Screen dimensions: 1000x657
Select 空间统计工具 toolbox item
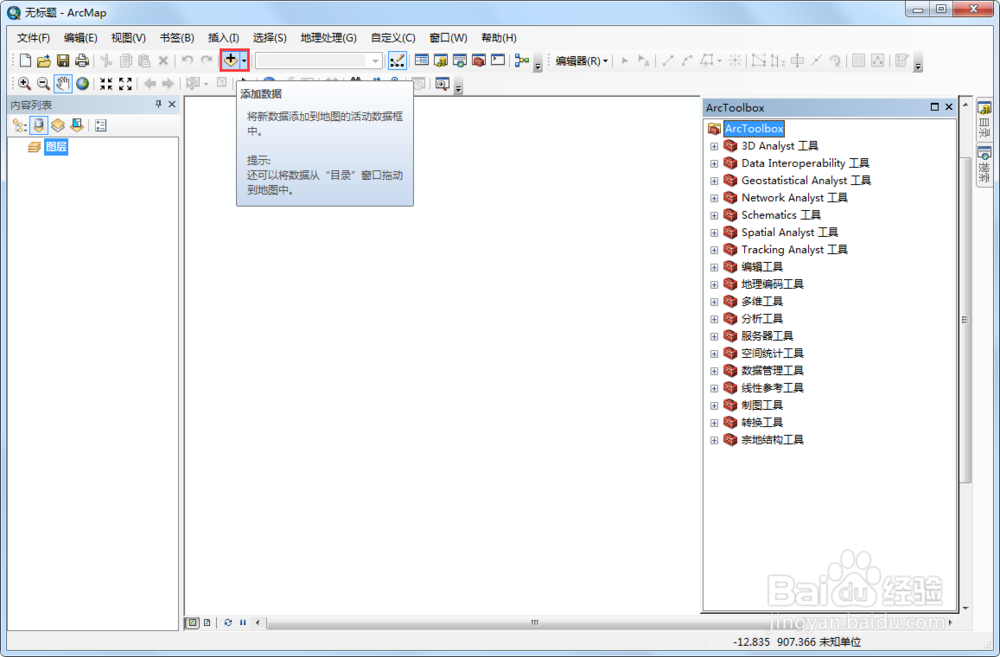(x=772, y=353)
